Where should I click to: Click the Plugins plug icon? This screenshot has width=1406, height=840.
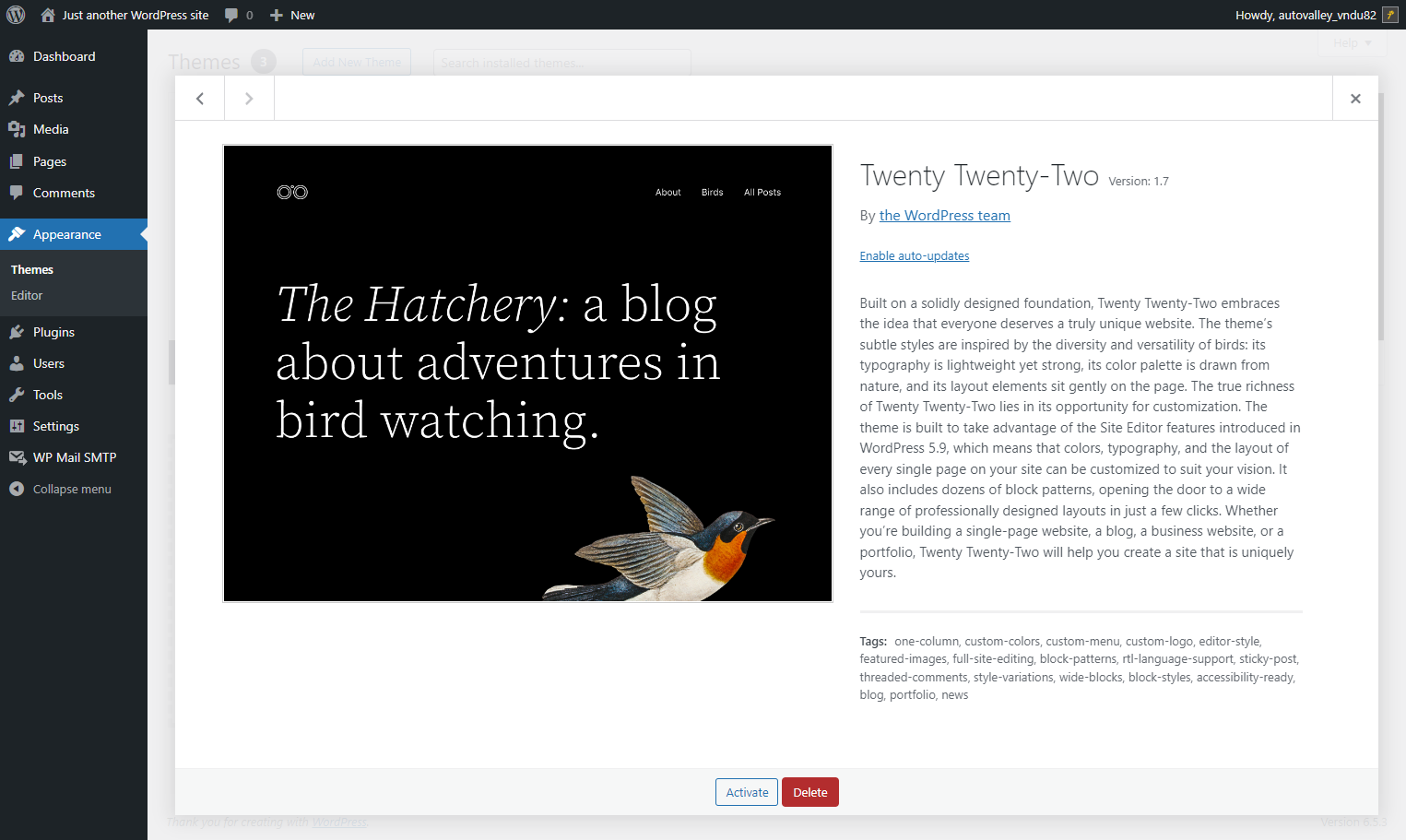coord(17,332)
